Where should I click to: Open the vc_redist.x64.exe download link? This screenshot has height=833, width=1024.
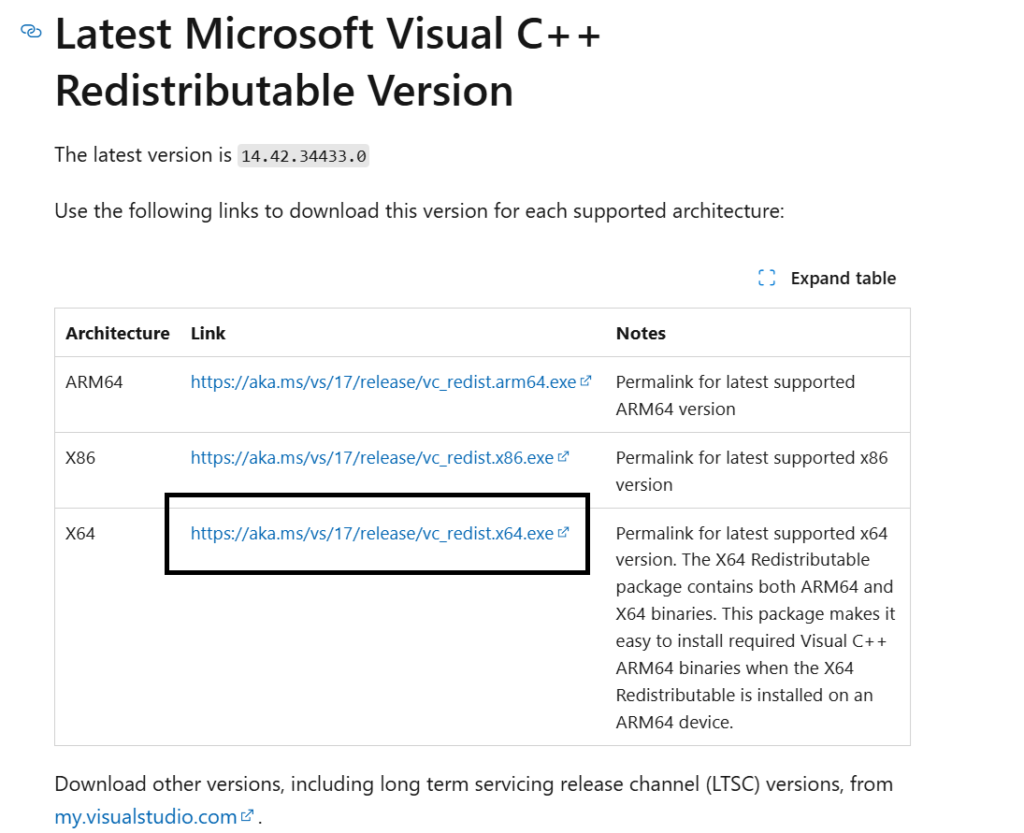(x=372, y=533)
